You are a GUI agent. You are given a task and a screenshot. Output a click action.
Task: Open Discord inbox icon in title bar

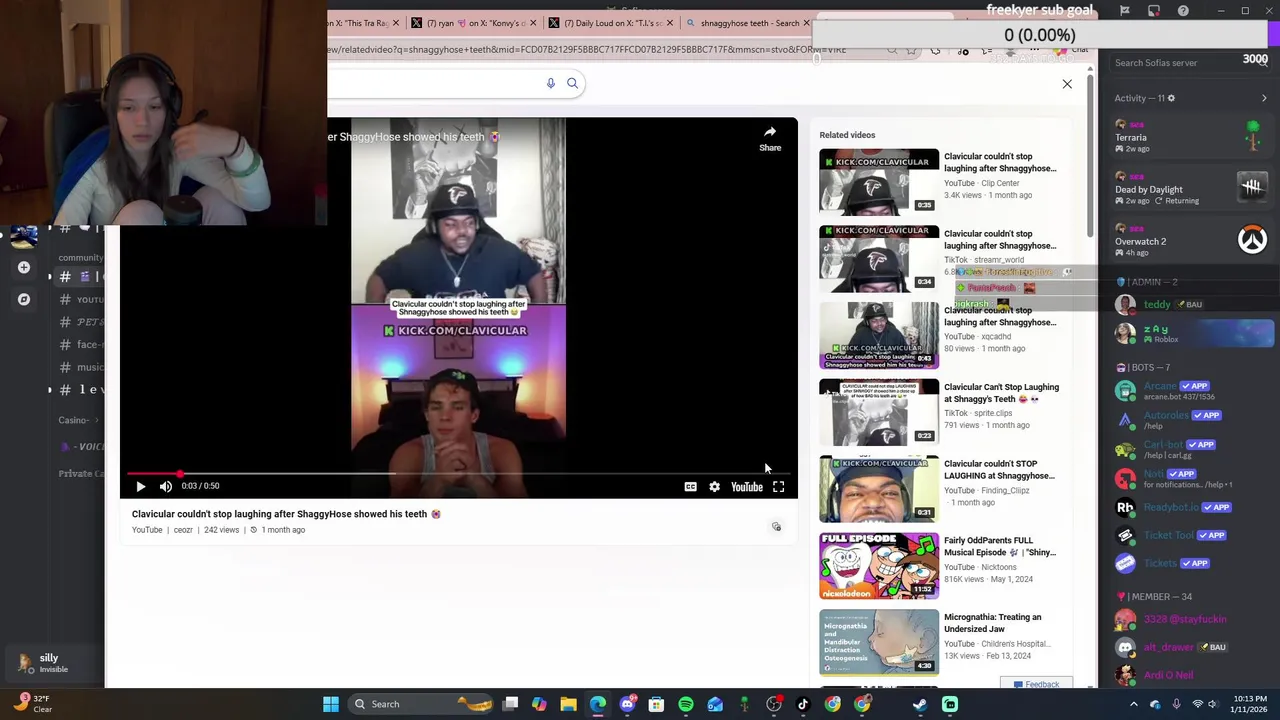tap(1154, 11)
